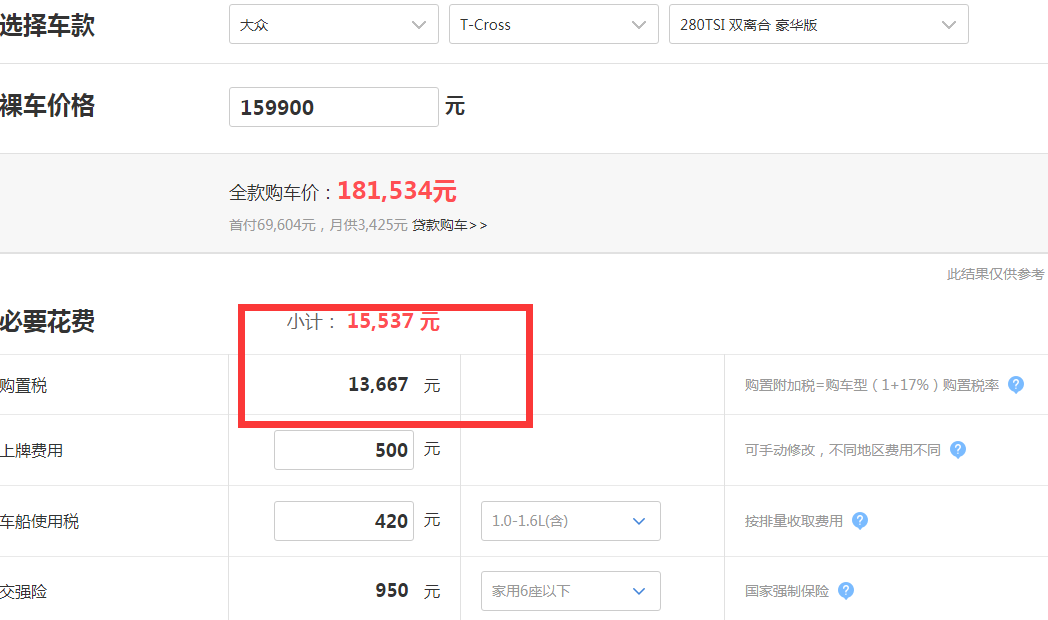Open the 280TSI 双离合 豪华版 trim dropdown

click(x=819, y=25)
